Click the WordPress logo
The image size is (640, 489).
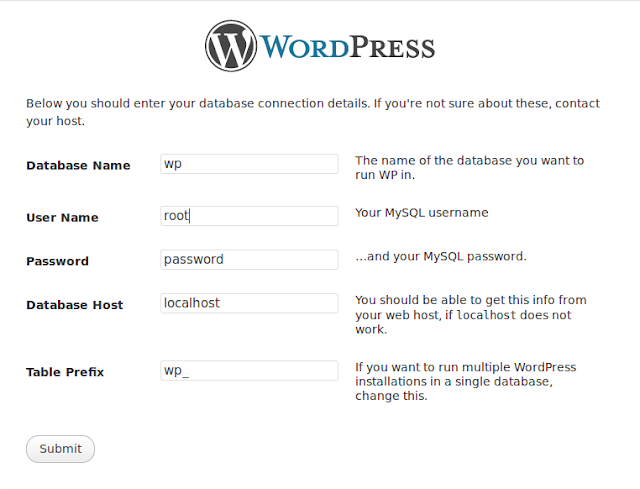click(x=320, y=46)
